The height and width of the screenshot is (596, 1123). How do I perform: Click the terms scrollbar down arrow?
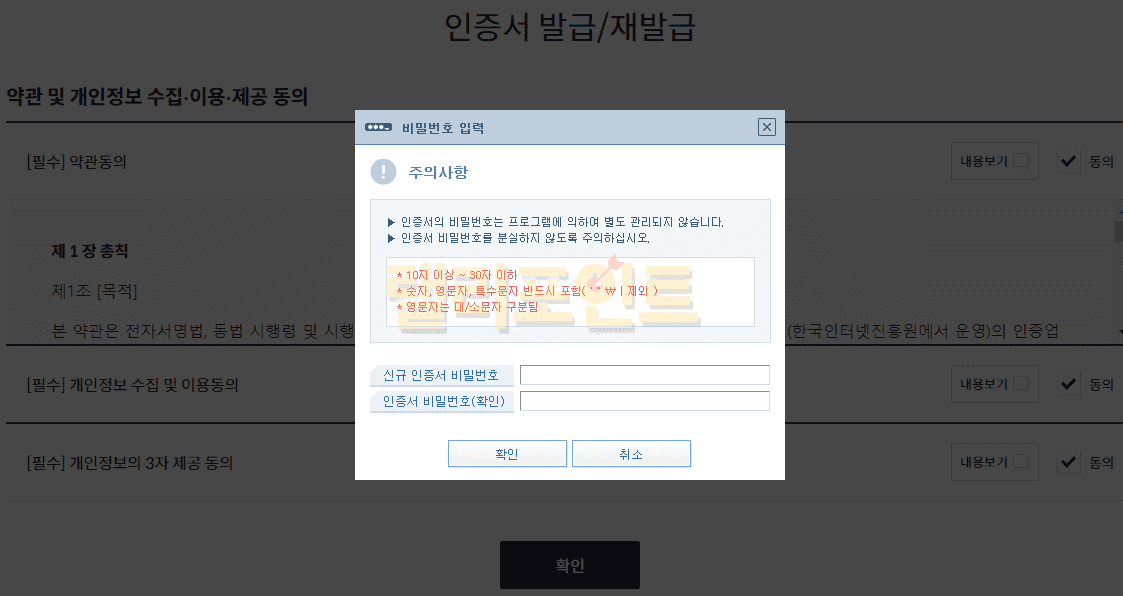(x=1118, y=331)
